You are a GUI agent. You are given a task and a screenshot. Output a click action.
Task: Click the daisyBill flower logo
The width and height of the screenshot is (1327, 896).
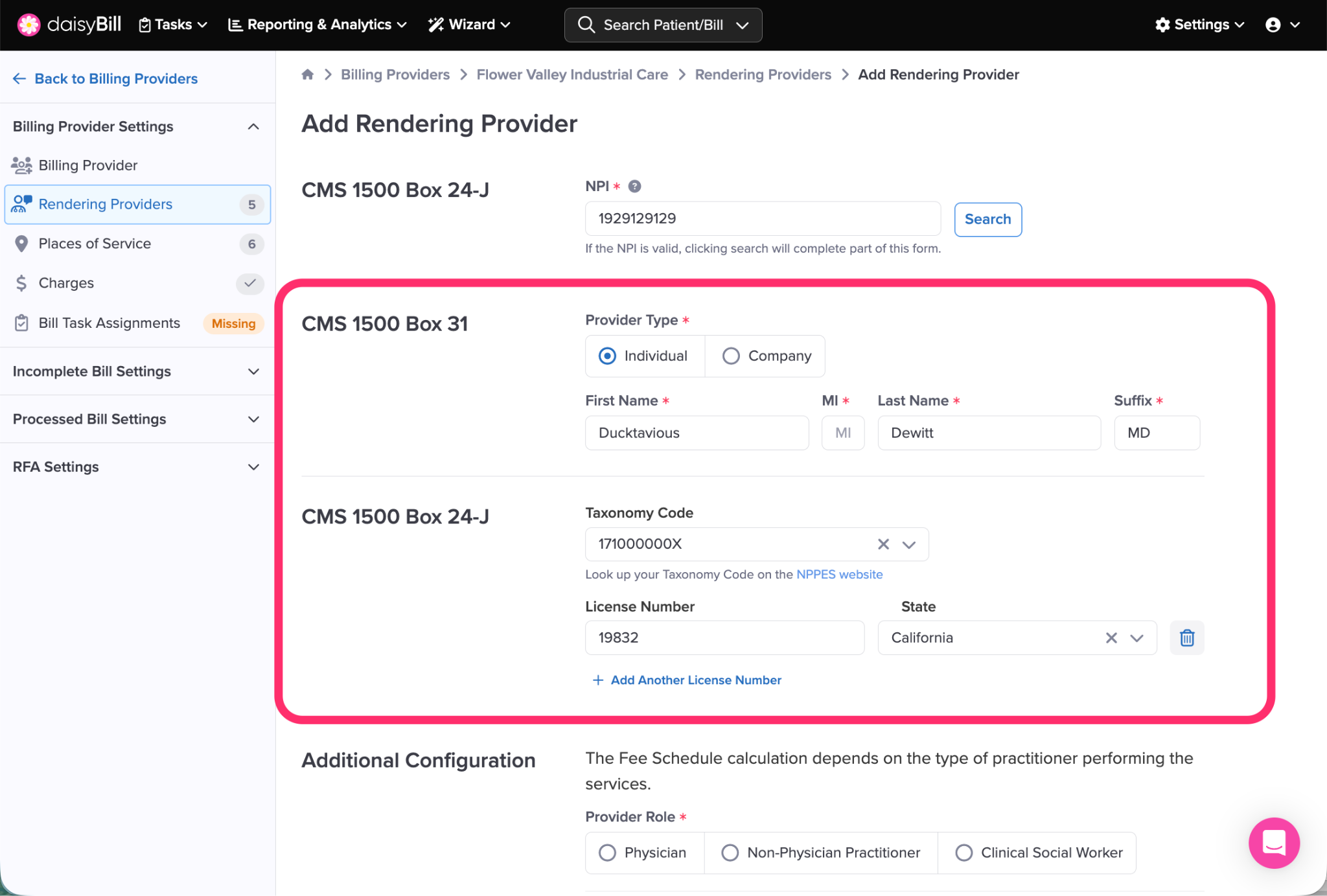point(29,25)
